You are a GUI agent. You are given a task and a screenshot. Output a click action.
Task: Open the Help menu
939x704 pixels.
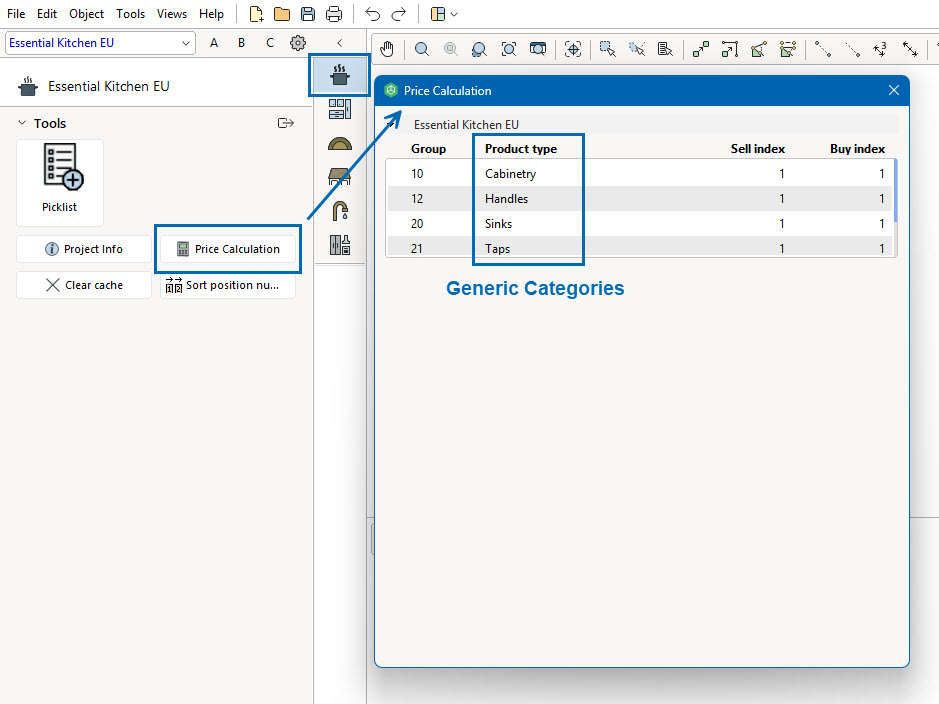pyautogui.click(x=211, y=14)
